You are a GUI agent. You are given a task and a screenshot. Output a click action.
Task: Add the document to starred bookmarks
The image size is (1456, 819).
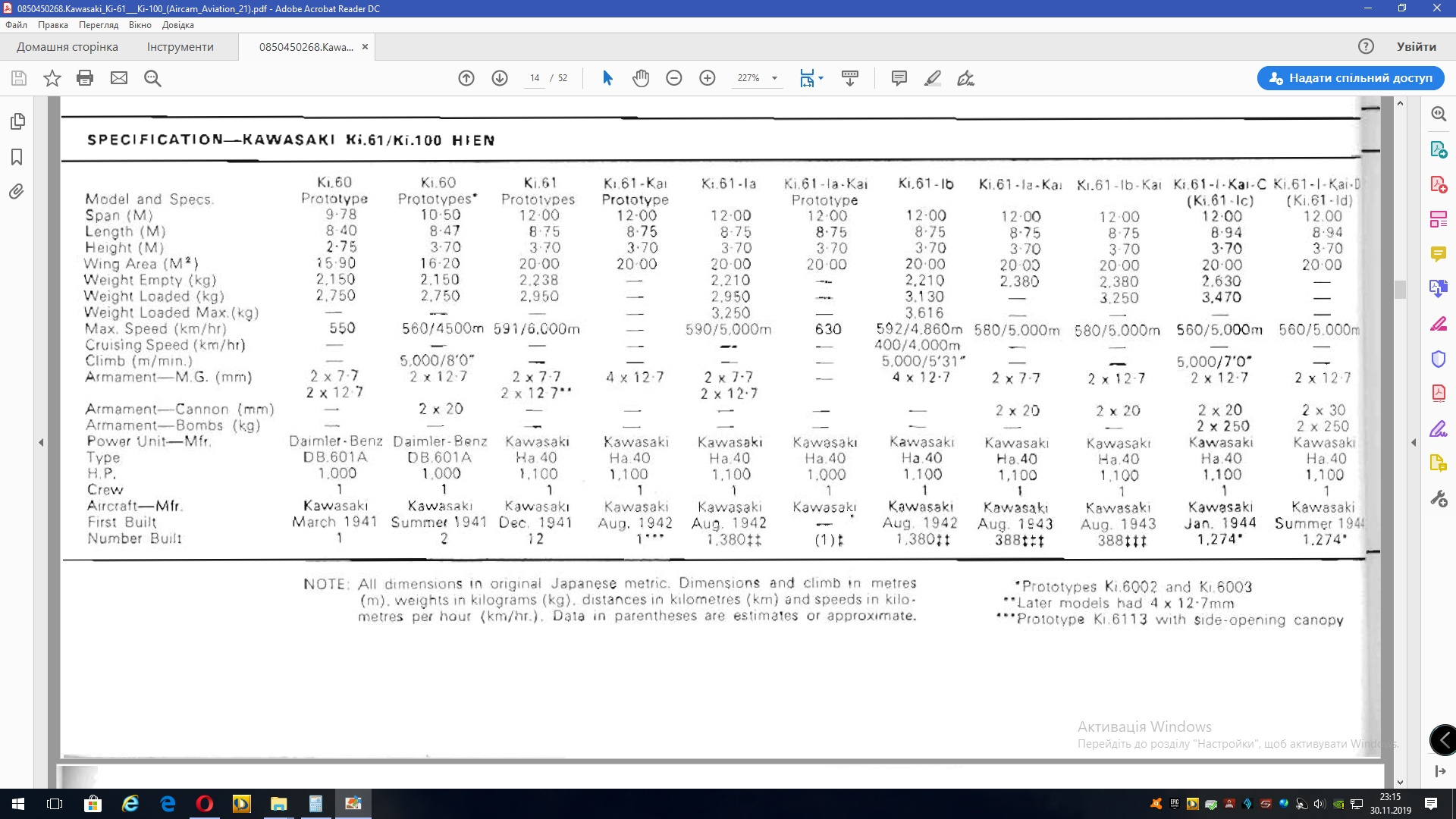(52, 78)
